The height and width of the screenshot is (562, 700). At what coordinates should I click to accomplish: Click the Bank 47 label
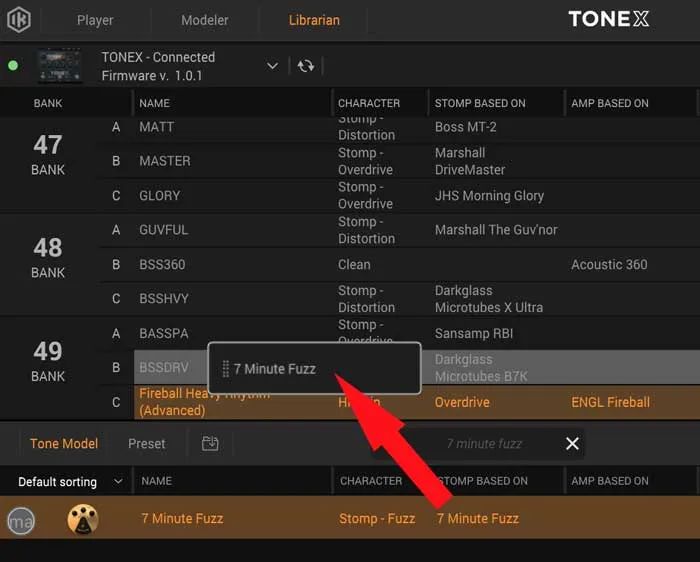coord(48,154)
